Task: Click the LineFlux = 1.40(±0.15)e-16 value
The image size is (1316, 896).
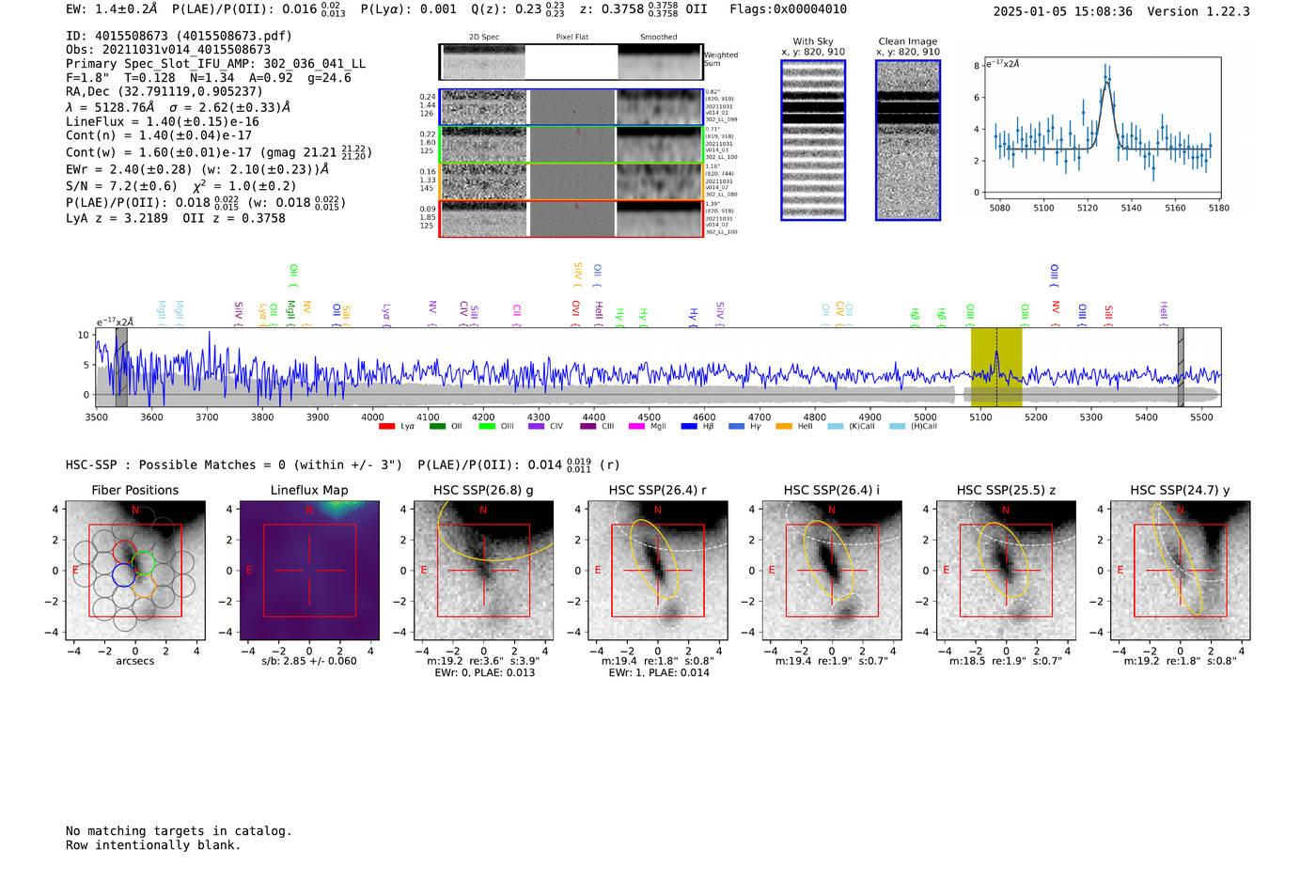Action: click(163, 121)
